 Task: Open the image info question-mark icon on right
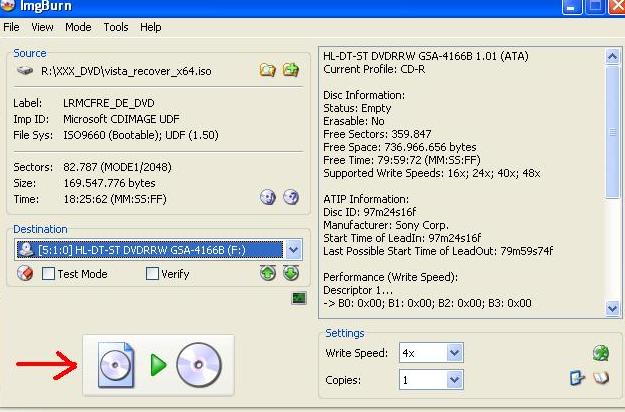coord(291,197)
